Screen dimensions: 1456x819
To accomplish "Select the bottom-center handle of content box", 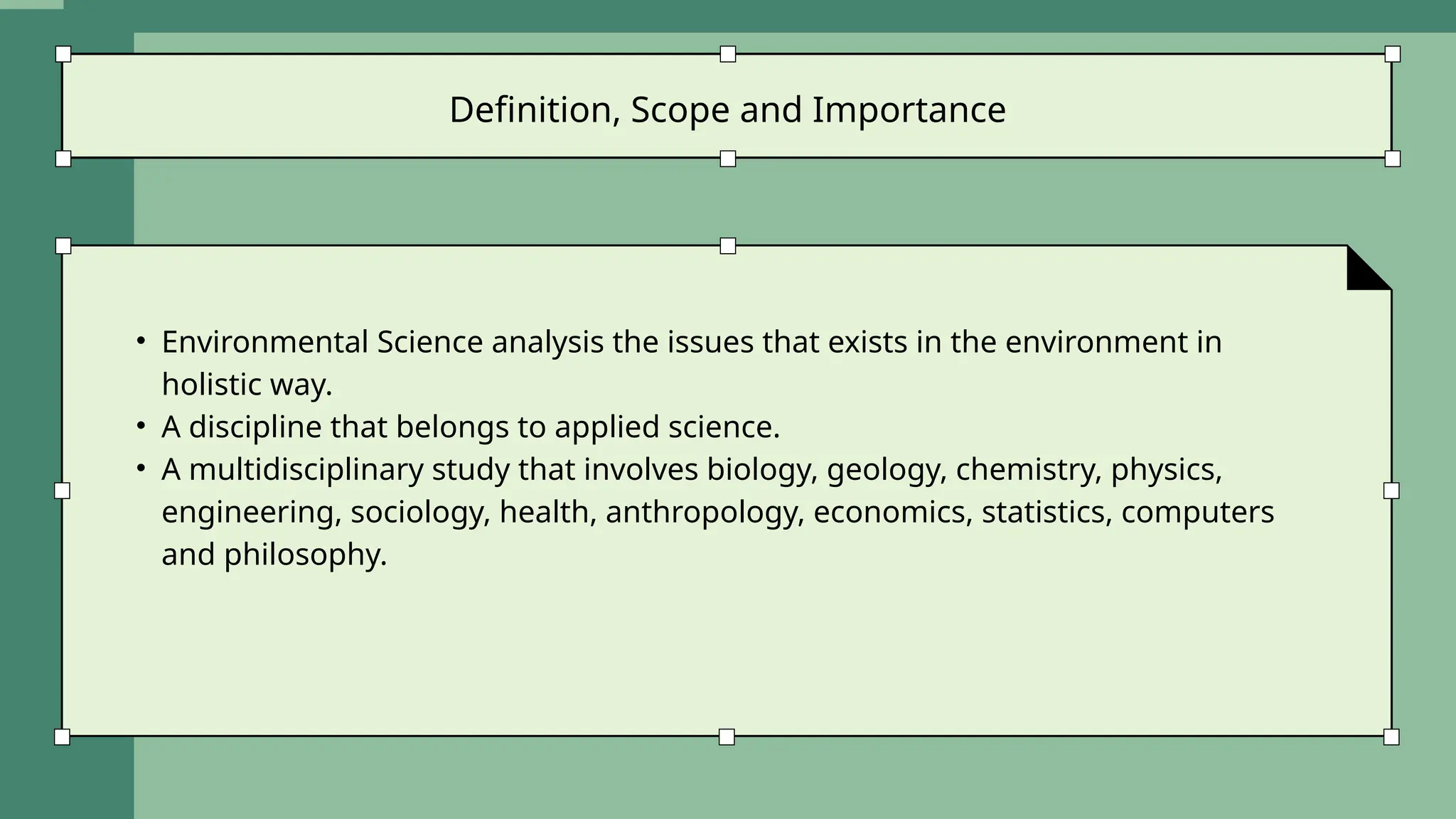I will 727,737.
